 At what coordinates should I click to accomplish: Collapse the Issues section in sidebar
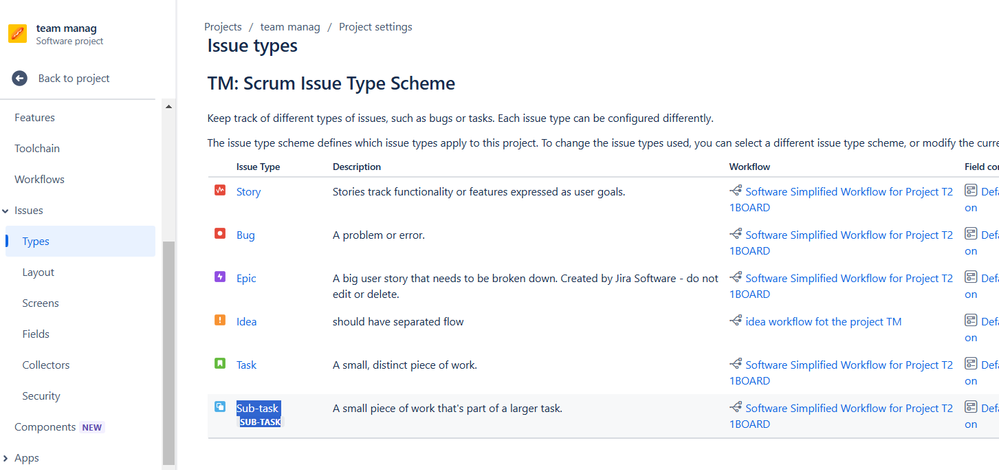[x=6, y=211]
